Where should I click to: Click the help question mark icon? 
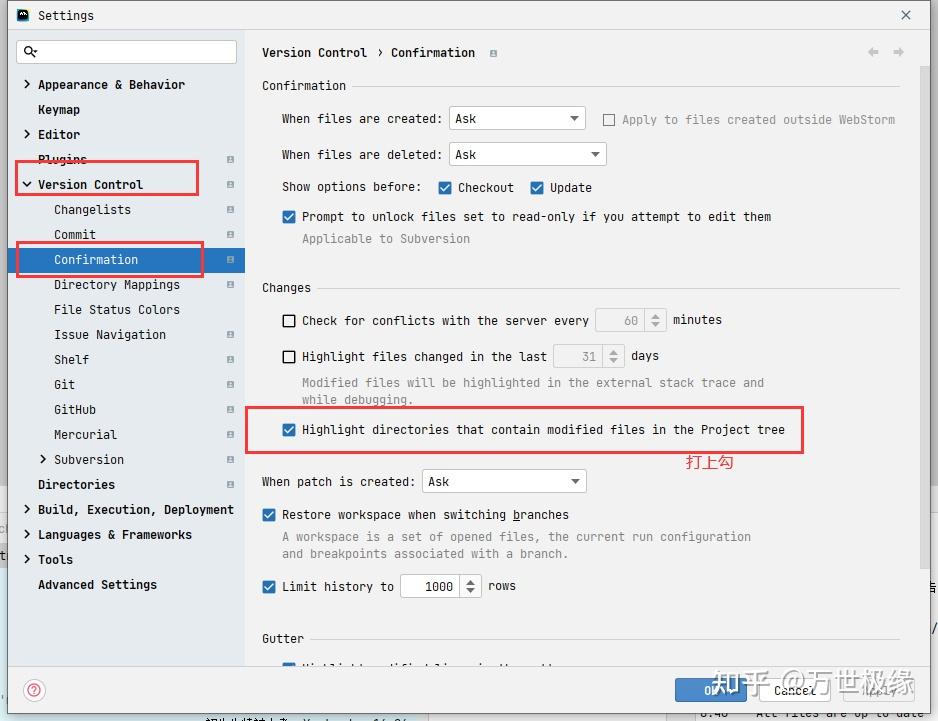pyautogui.click(x=34, y=690)
